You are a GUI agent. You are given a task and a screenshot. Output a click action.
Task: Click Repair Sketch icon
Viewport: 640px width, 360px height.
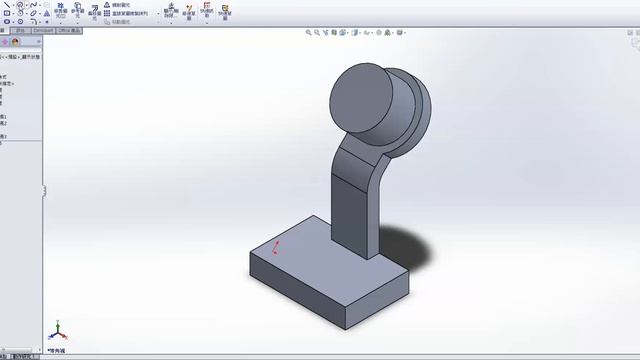189,12
